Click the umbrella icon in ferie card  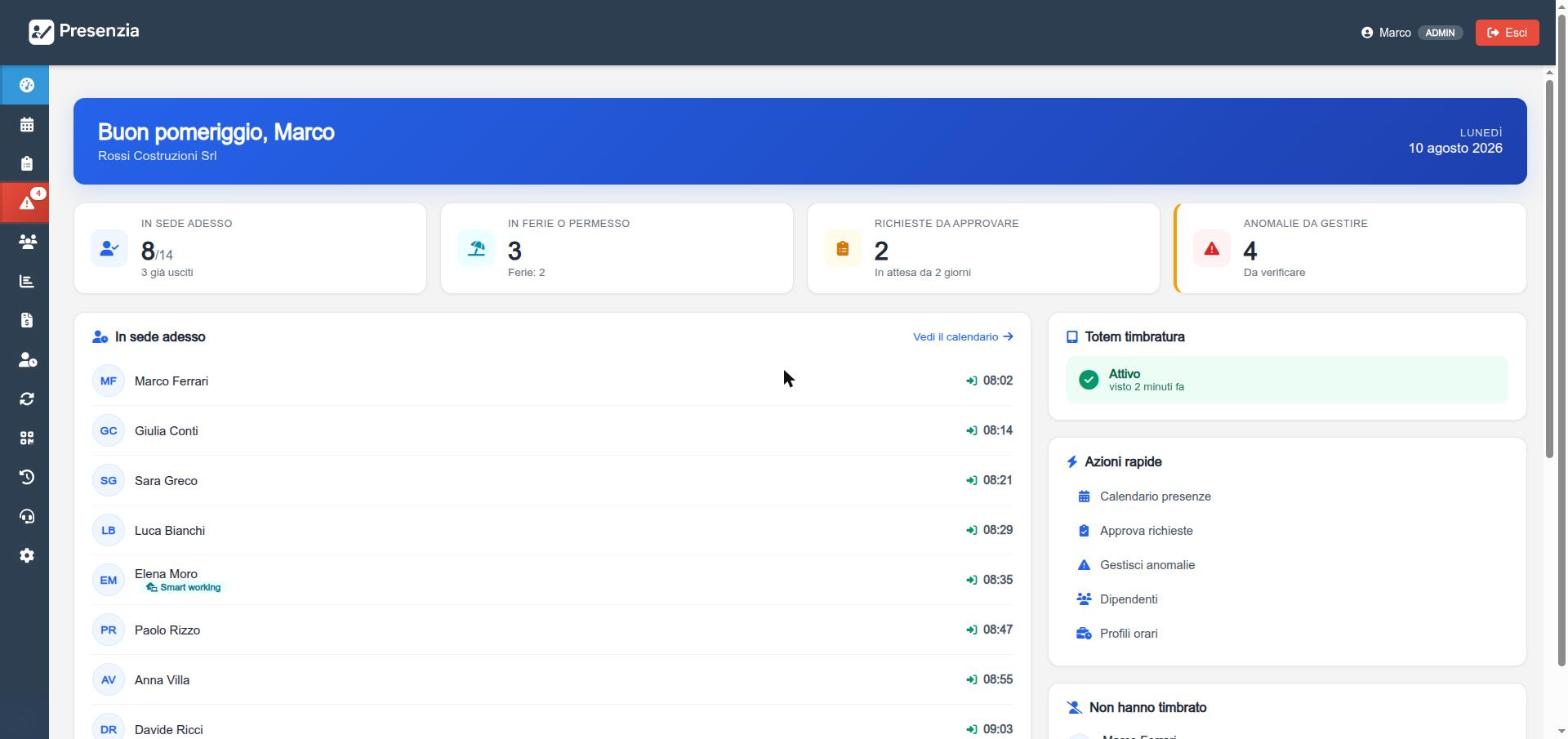coord(476,248)
